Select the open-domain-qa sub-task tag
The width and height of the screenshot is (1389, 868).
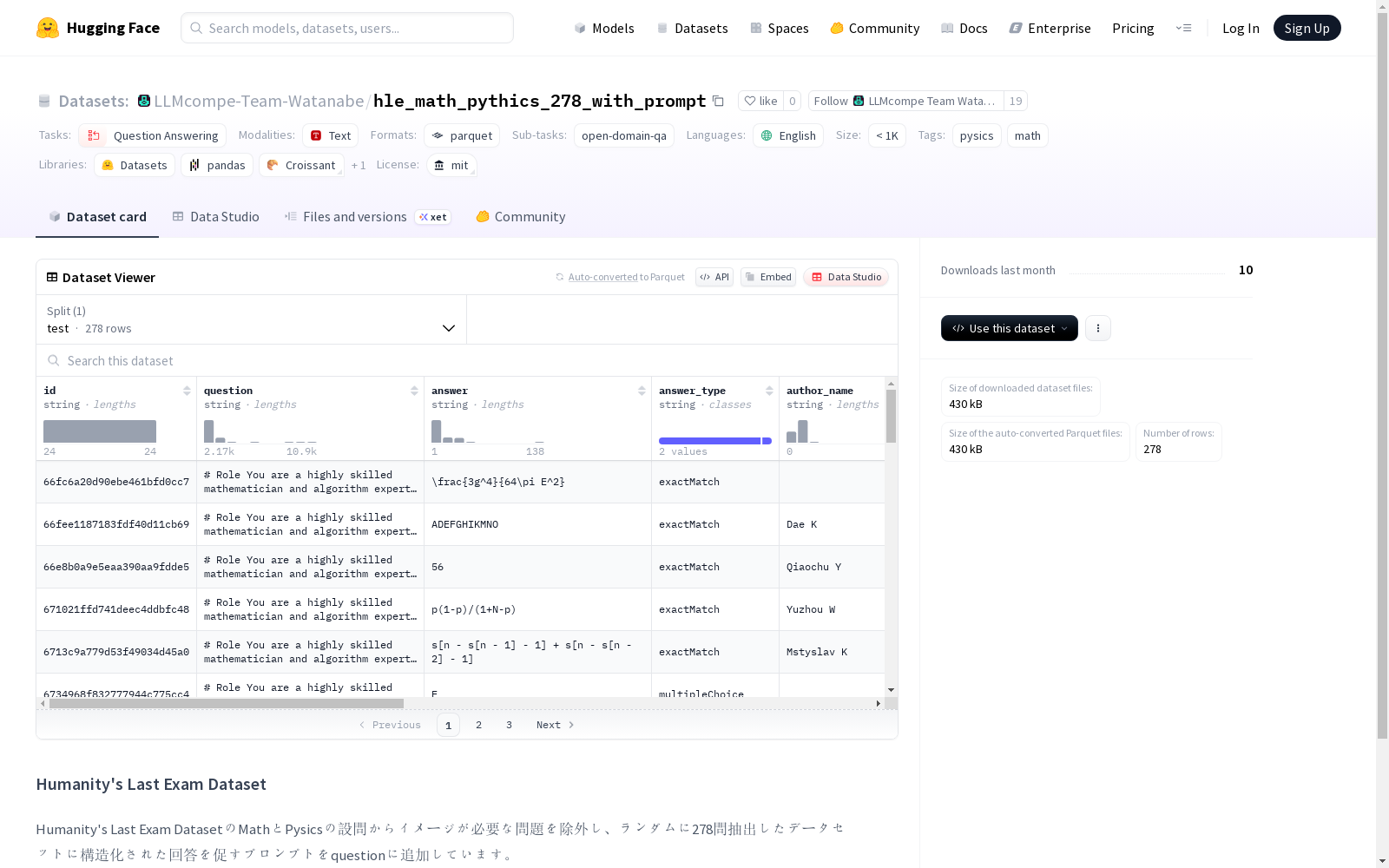624,135
